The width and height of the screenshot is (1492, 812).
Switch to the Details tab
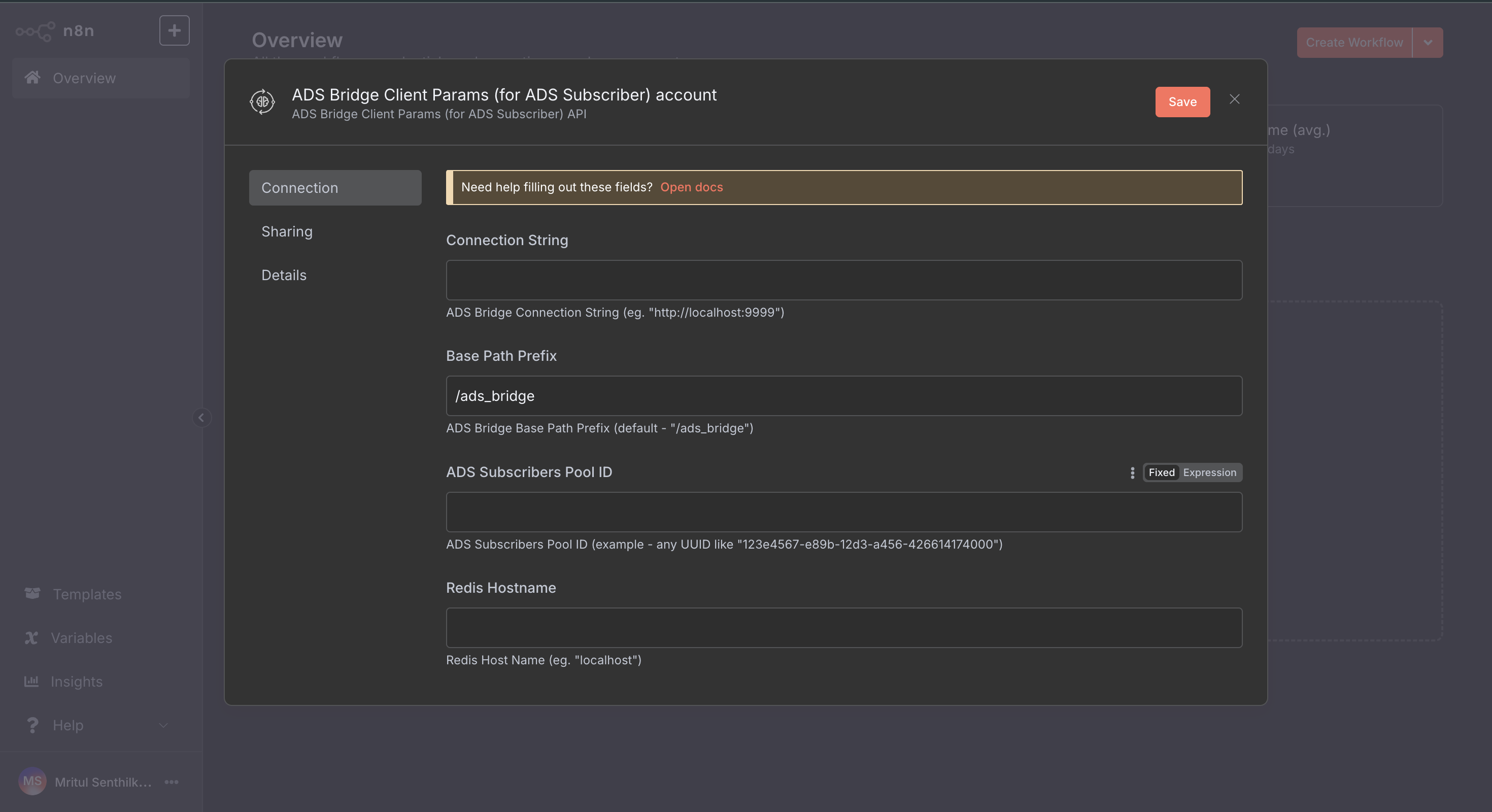point(284,275)
